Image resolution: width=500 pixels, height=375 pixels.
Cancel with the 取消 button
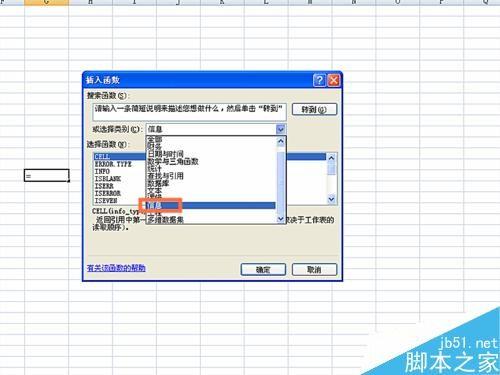pyautogui.click(x=314, y=269)
